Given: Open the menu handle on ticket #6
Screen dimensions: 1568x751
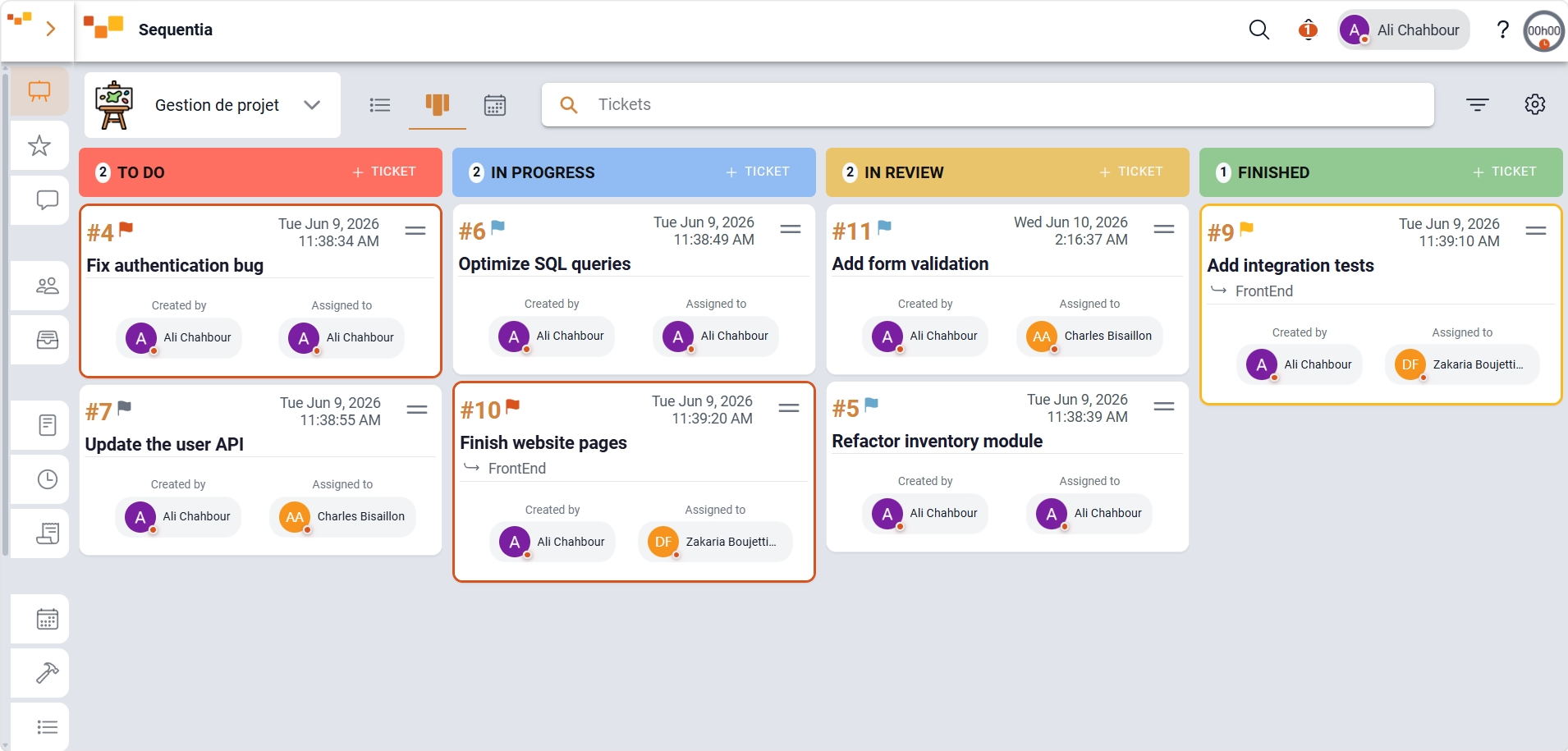Looking at the screenshot, I should [x=791, y=229].
